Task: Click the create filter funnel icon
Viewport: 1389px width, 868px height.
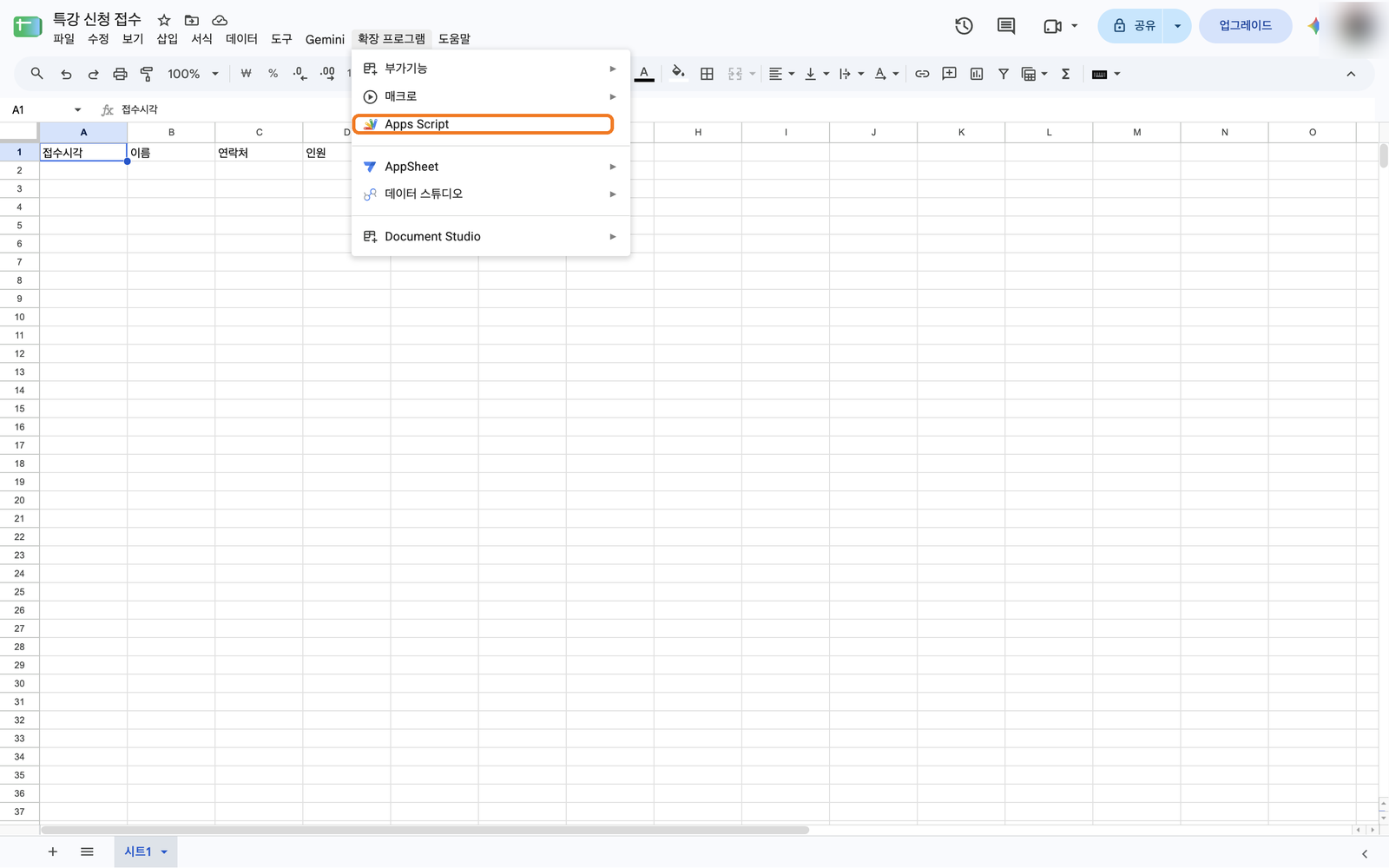Action: pos(1004,74)
